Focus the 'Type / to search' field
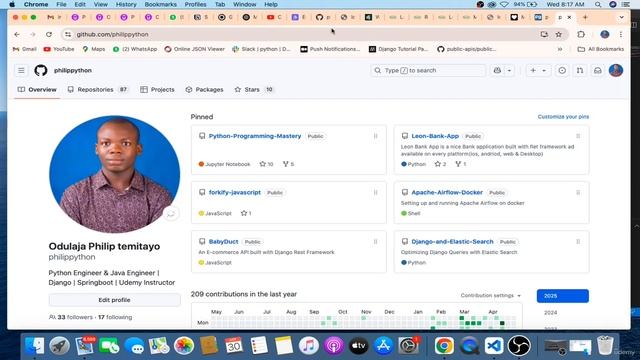640x360 pixels. pyautogui.click(x=428, y=70)
